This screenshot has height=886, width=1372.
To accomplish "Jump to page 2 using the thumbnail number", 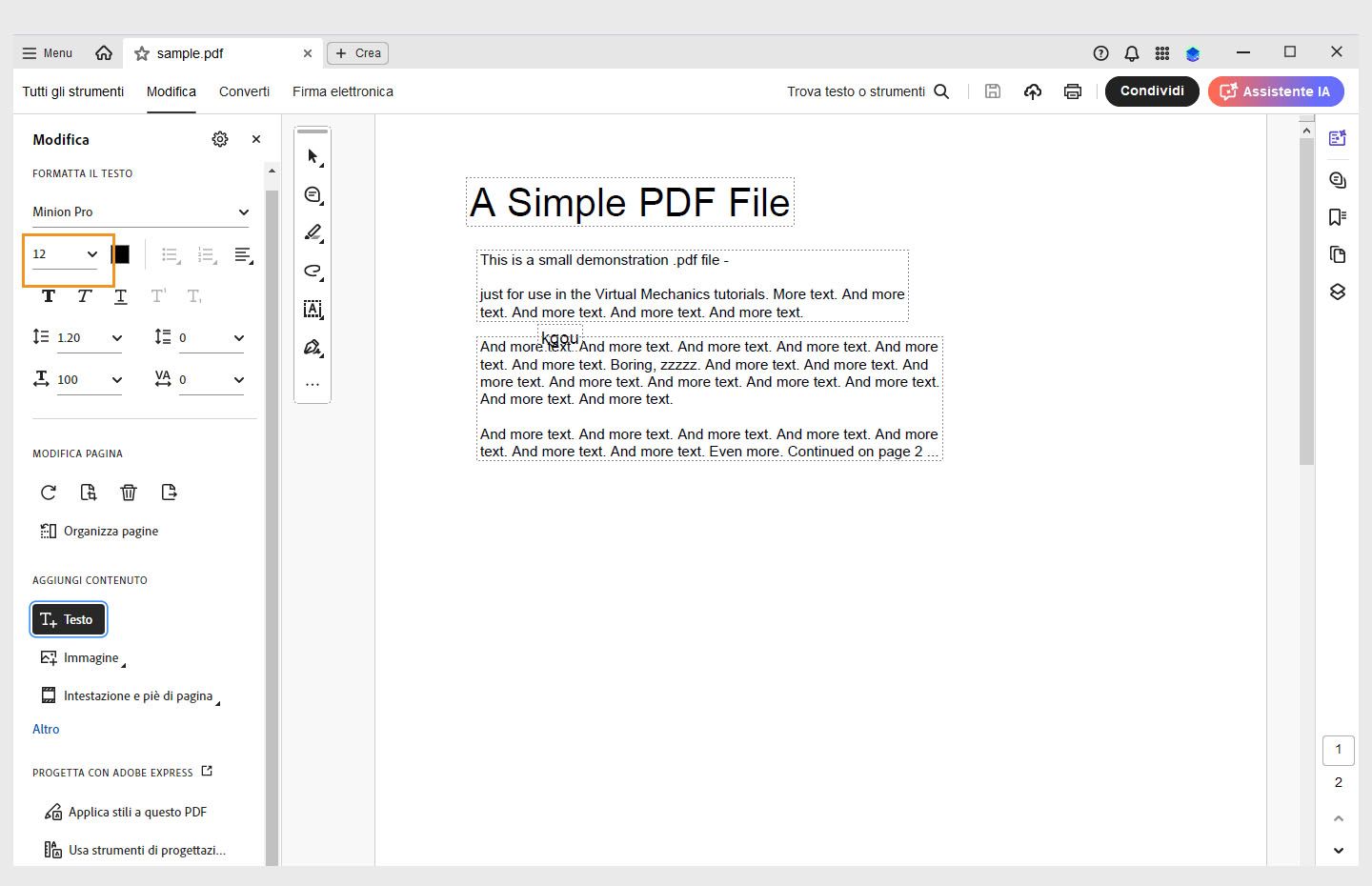I will point(1338,782).
